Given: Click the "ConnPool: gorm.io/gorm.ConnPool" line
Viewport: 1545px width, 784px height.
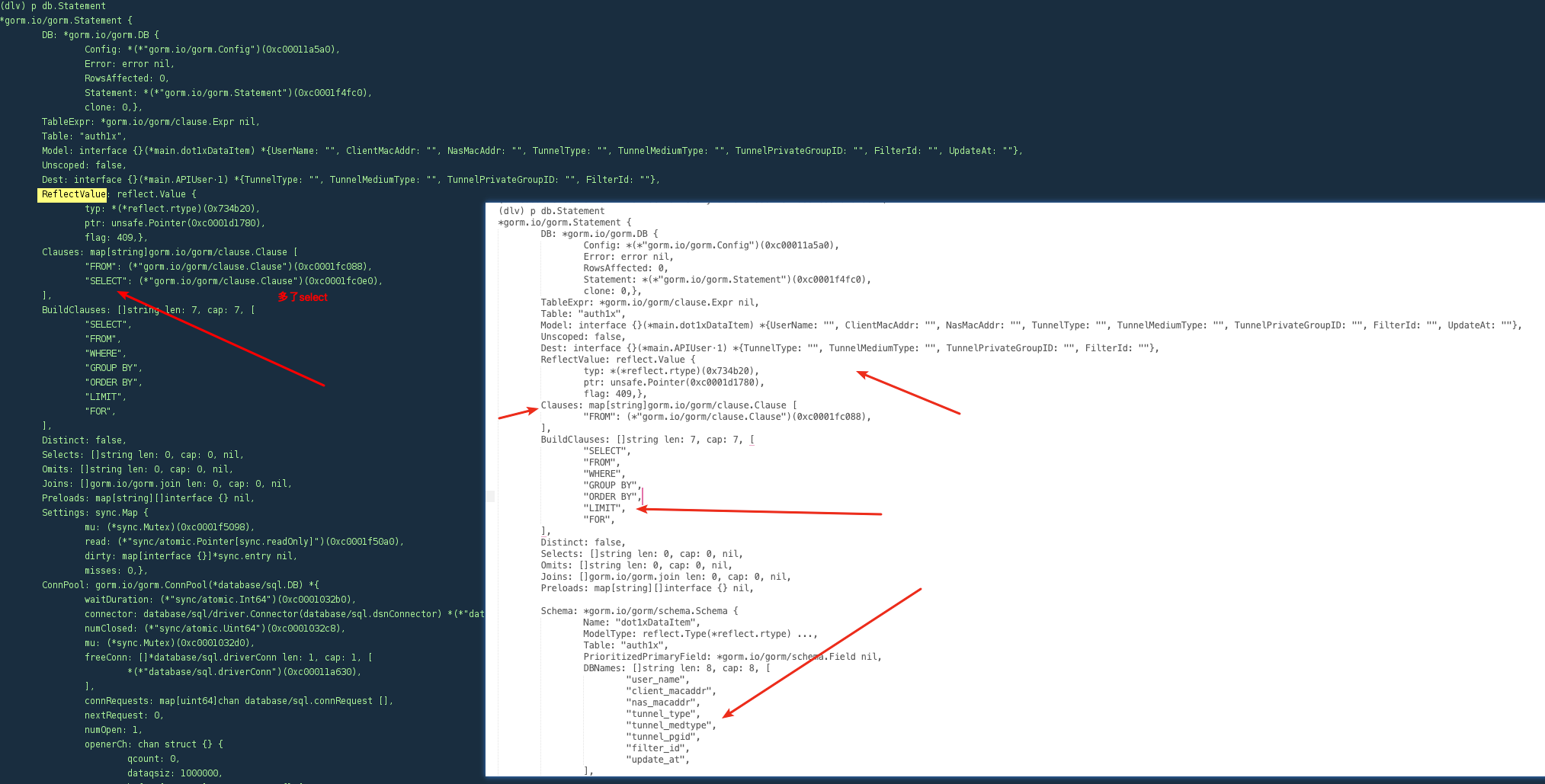Looking at the screenshot, I should point(181,585).
